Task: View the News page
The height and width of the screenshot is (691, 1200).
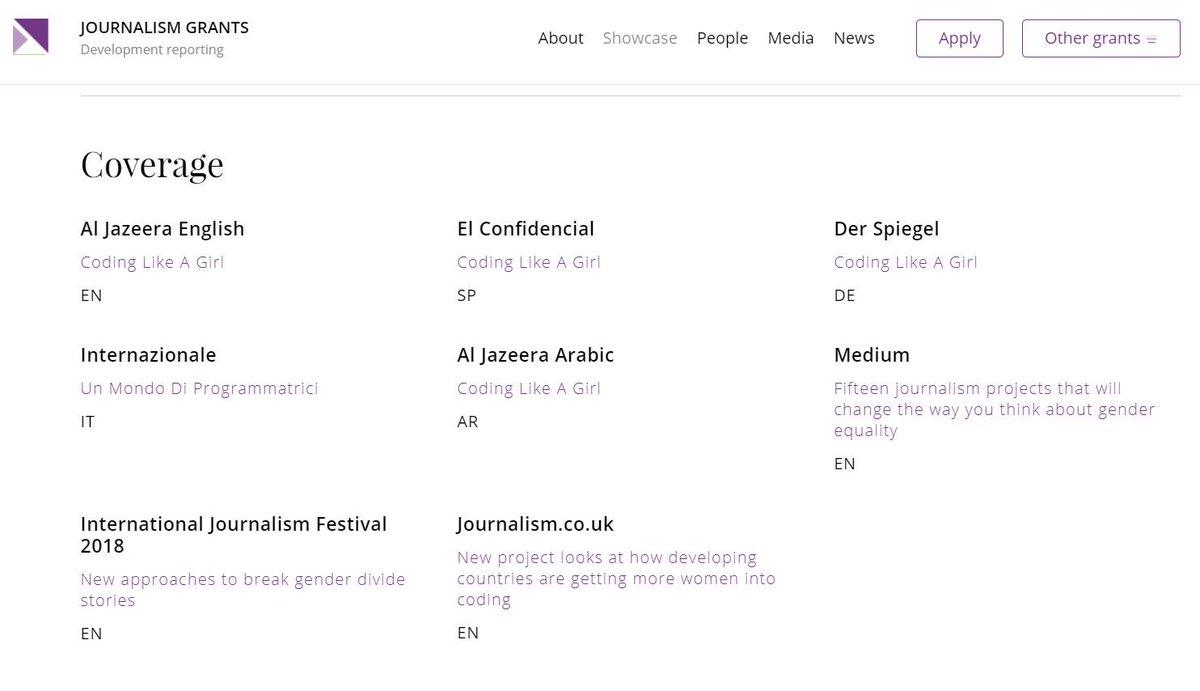Action: 854,38
